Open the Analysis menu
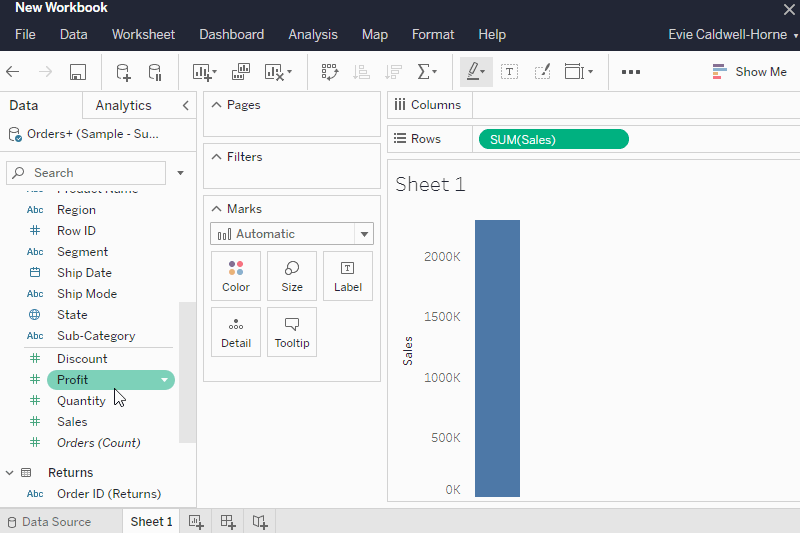This screenshot has width=800, height=533. 313,35
